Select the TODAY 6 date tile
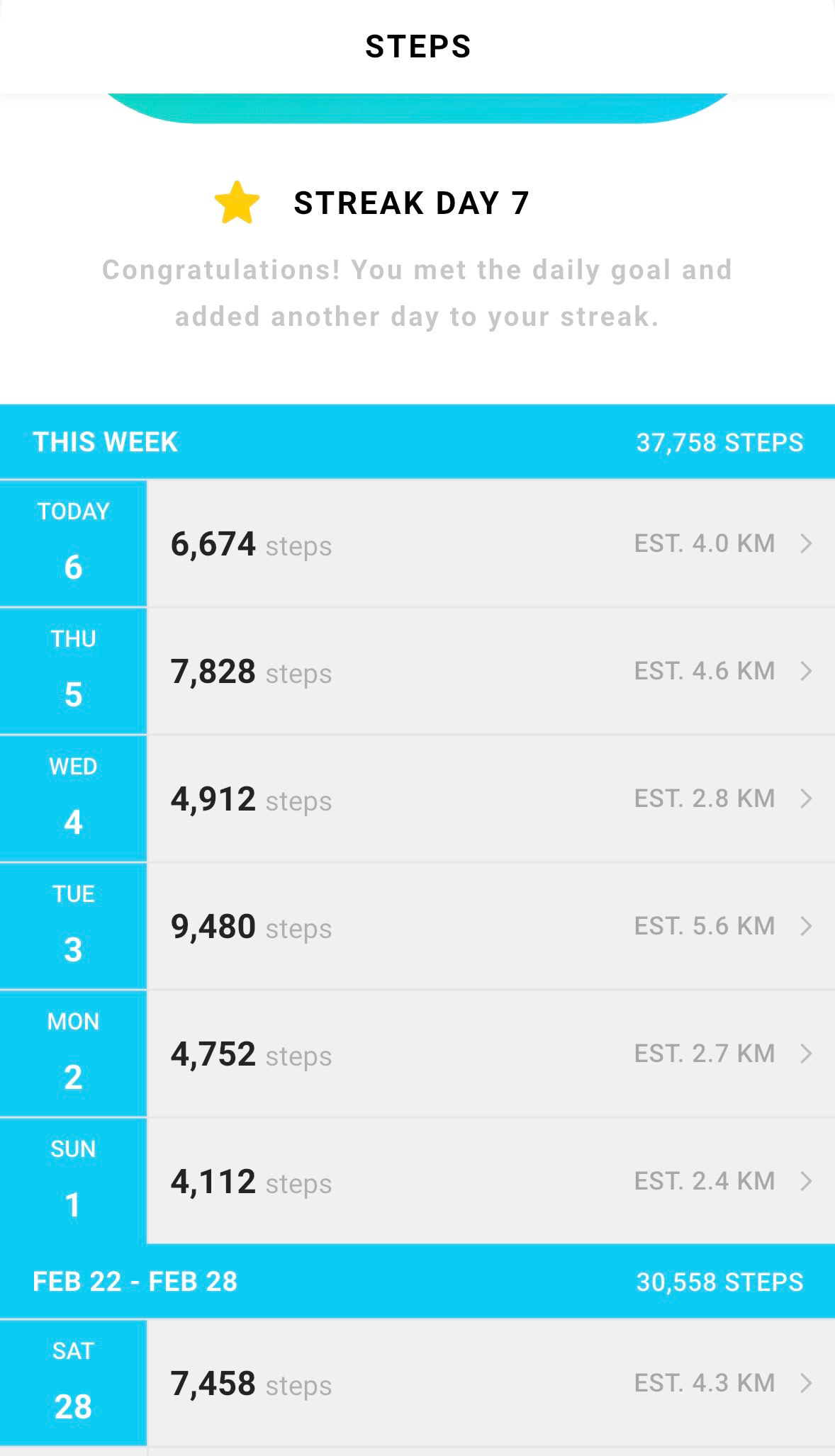This screenshot has width=835, height=1456. tap(73, 543)
